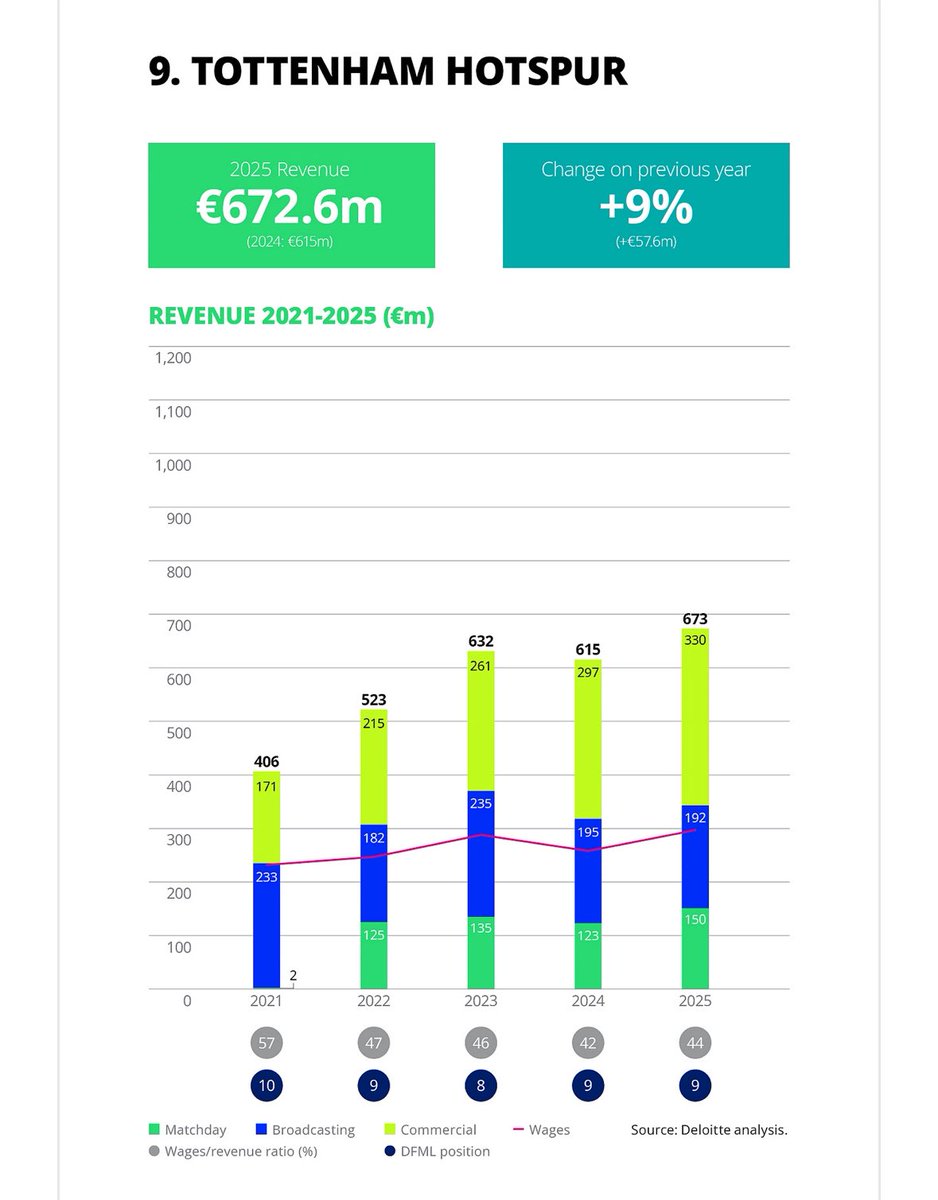The height and width of the screenshot is (1200, 938).
Task: Click the Commercial lime legend swatch
Action: point(391,1130)
